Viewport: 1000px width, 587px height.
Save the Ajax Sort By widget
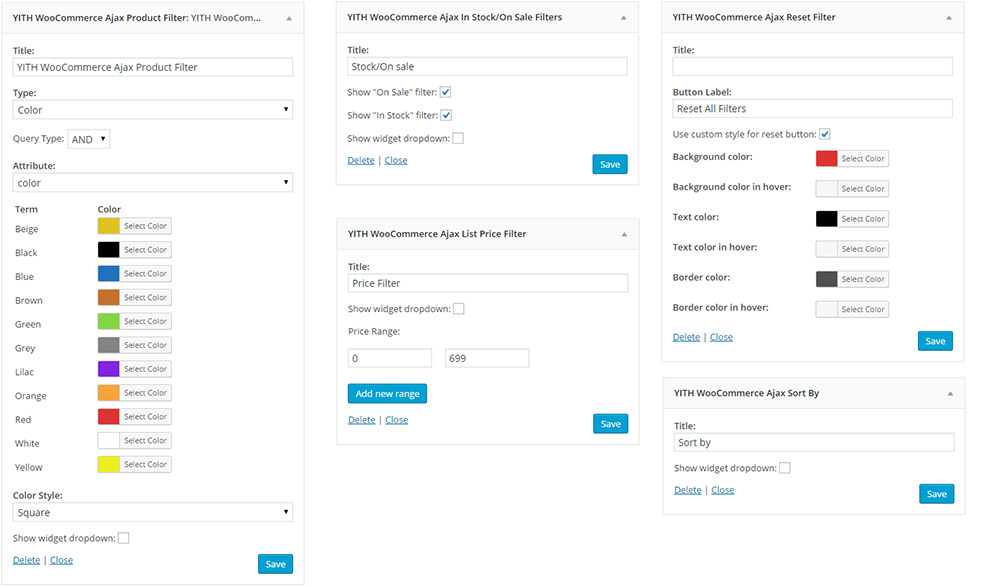coord(937,494)
